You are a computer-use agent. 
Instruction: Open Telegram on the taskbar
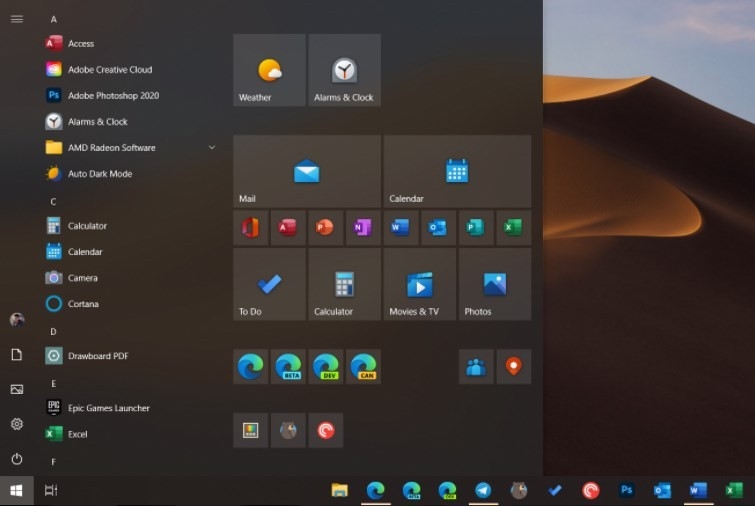(x=483, y=491)
